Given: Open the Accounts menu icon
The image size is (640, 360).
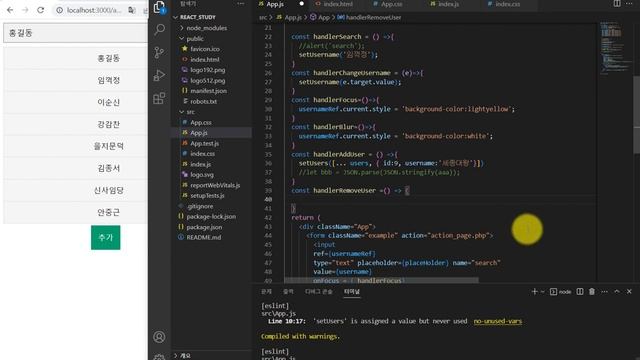Looking at the screenshot, I should [x=159, y=337].
